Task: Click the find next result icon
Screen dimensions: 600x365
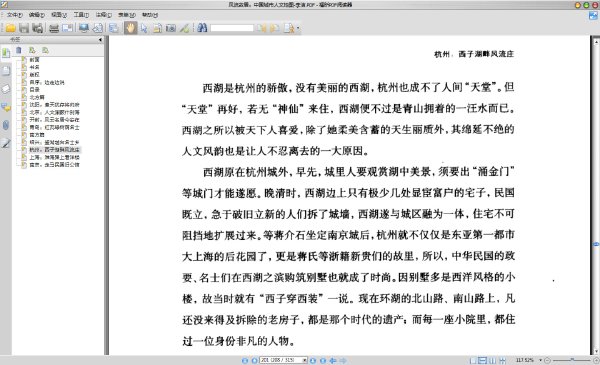Action: [x=274, y=28]
